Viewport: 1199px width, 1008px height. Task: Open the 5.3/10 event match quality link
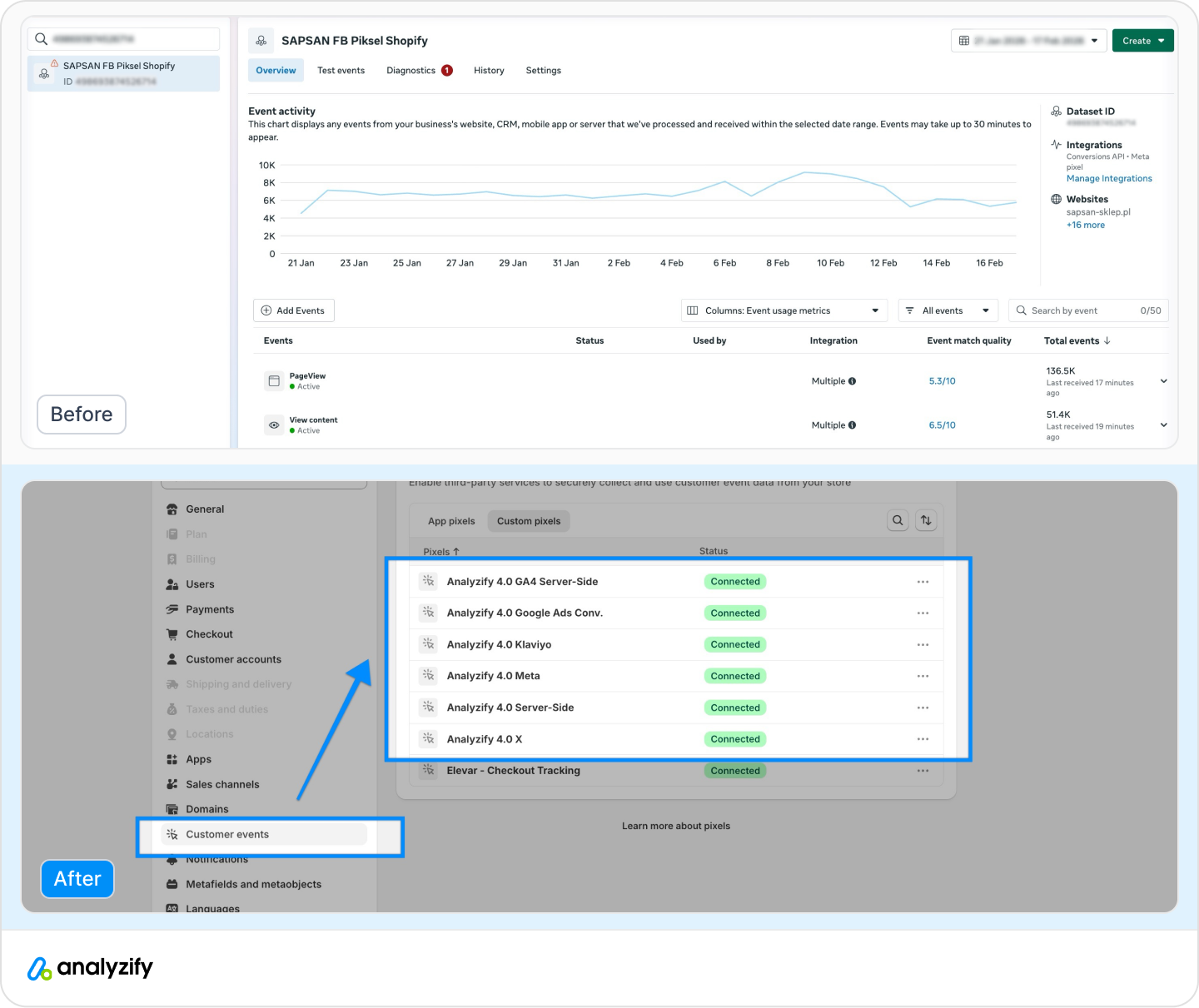[x=942, y=381]
